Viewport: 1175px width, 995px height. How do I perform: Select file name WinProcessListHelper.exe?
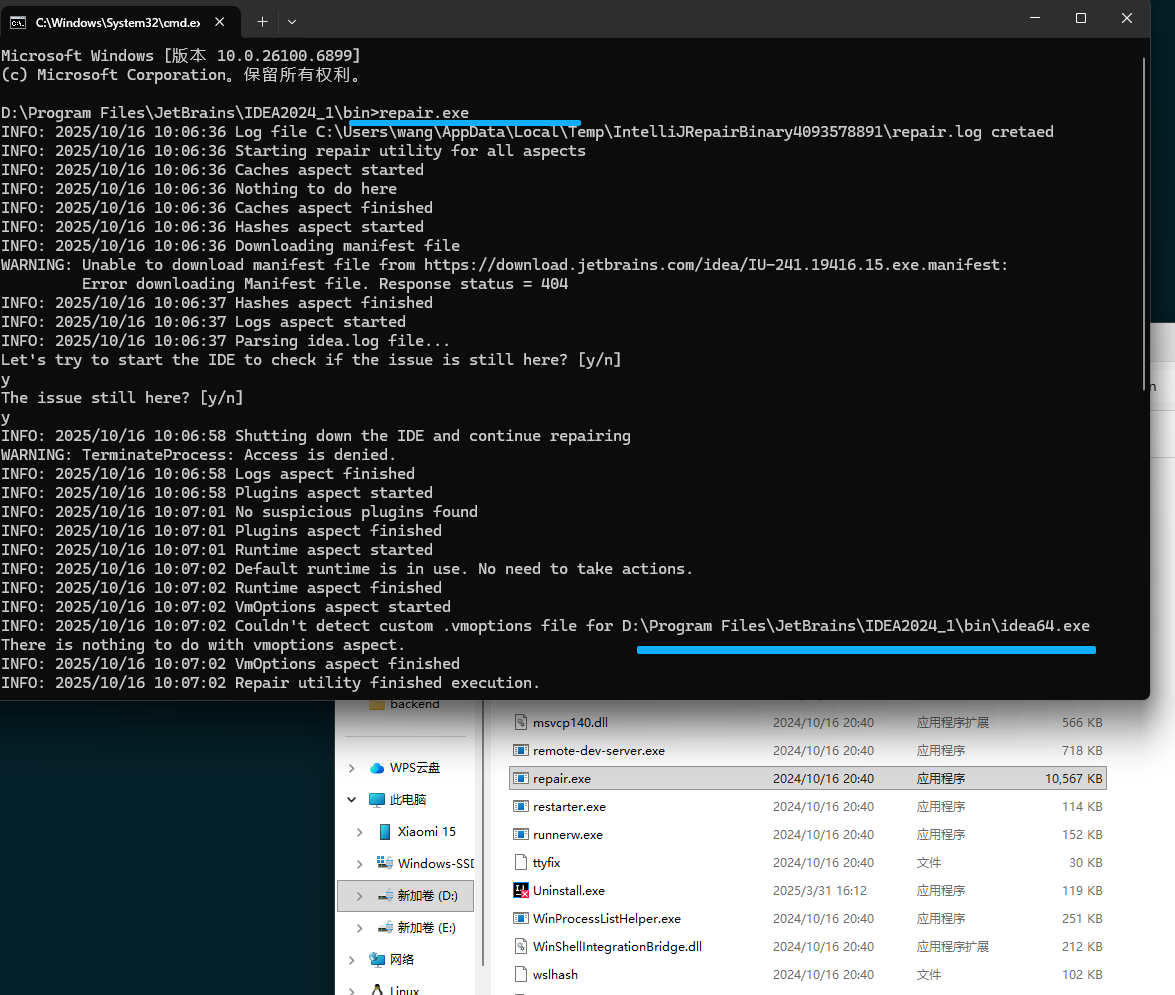pyautogui.click(x=607, y=918)
